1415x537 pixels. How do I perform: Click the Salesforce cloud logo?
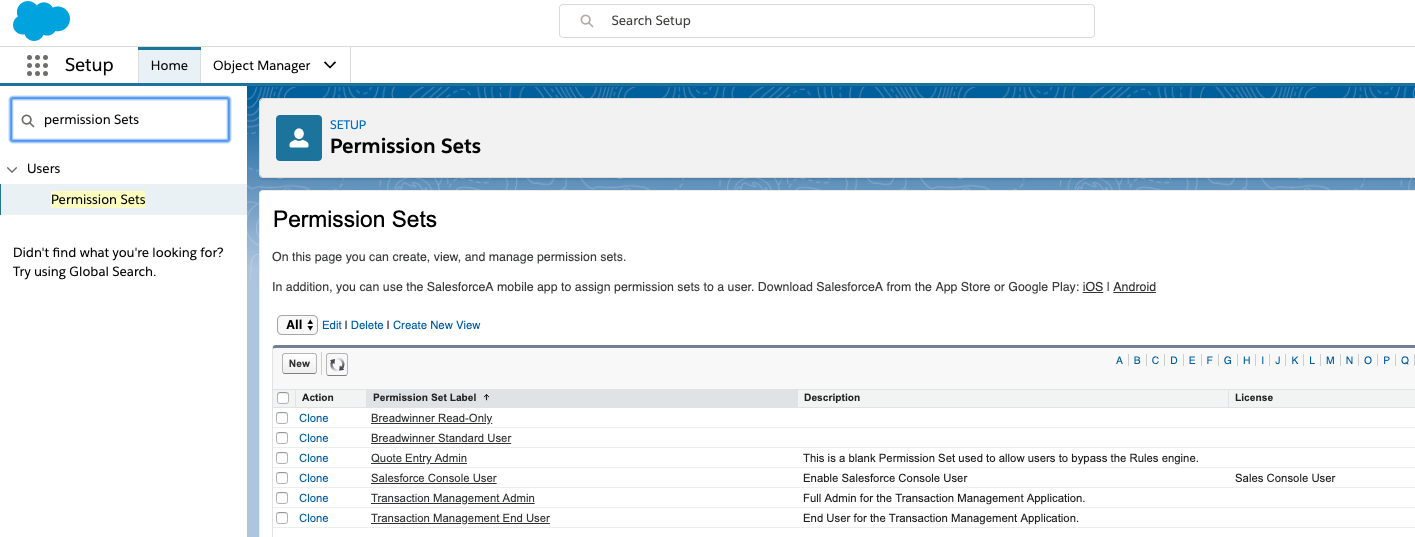[x=41, y=21]
